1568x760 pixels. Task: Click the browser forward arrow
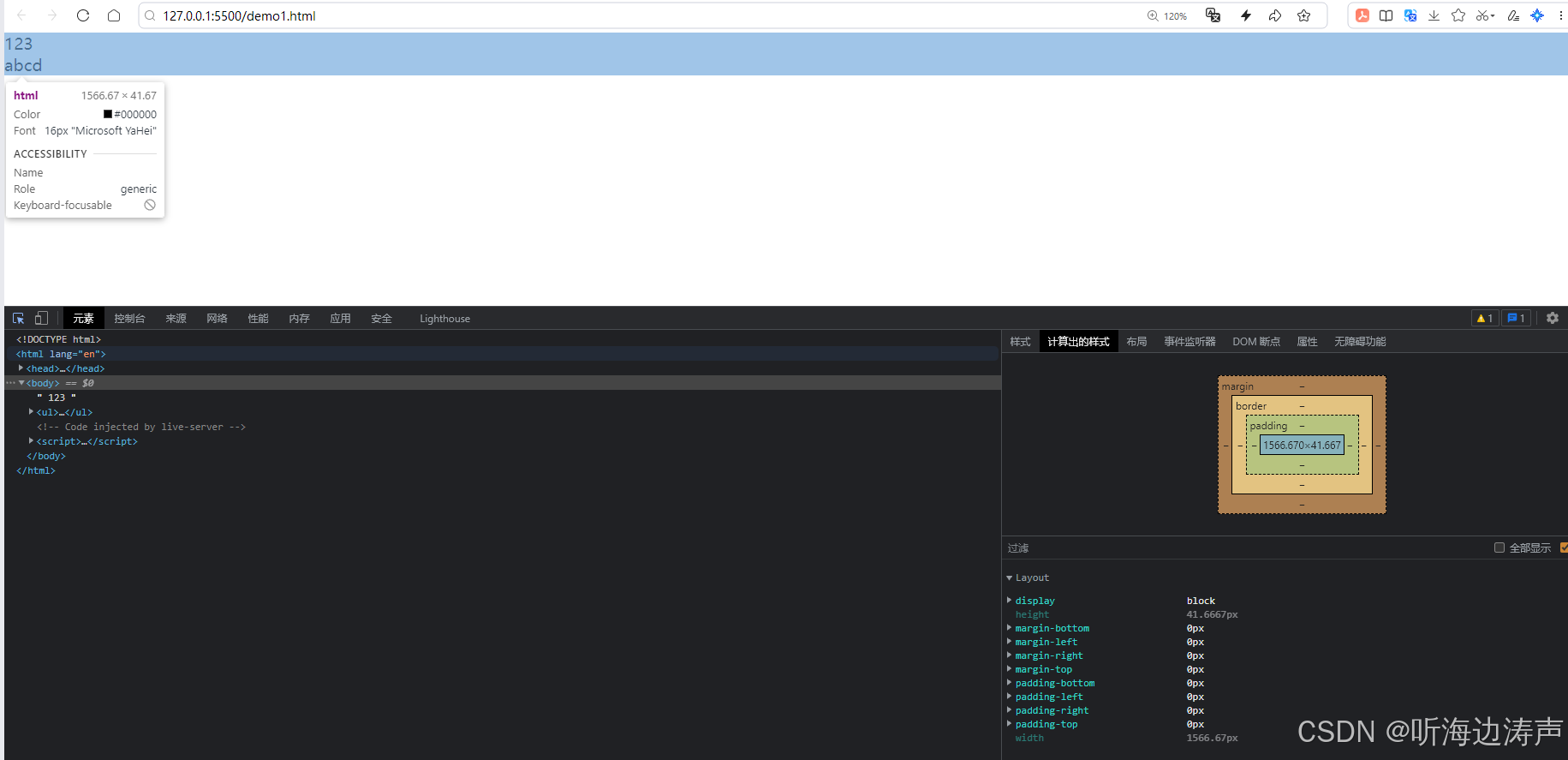click(52, 15)
